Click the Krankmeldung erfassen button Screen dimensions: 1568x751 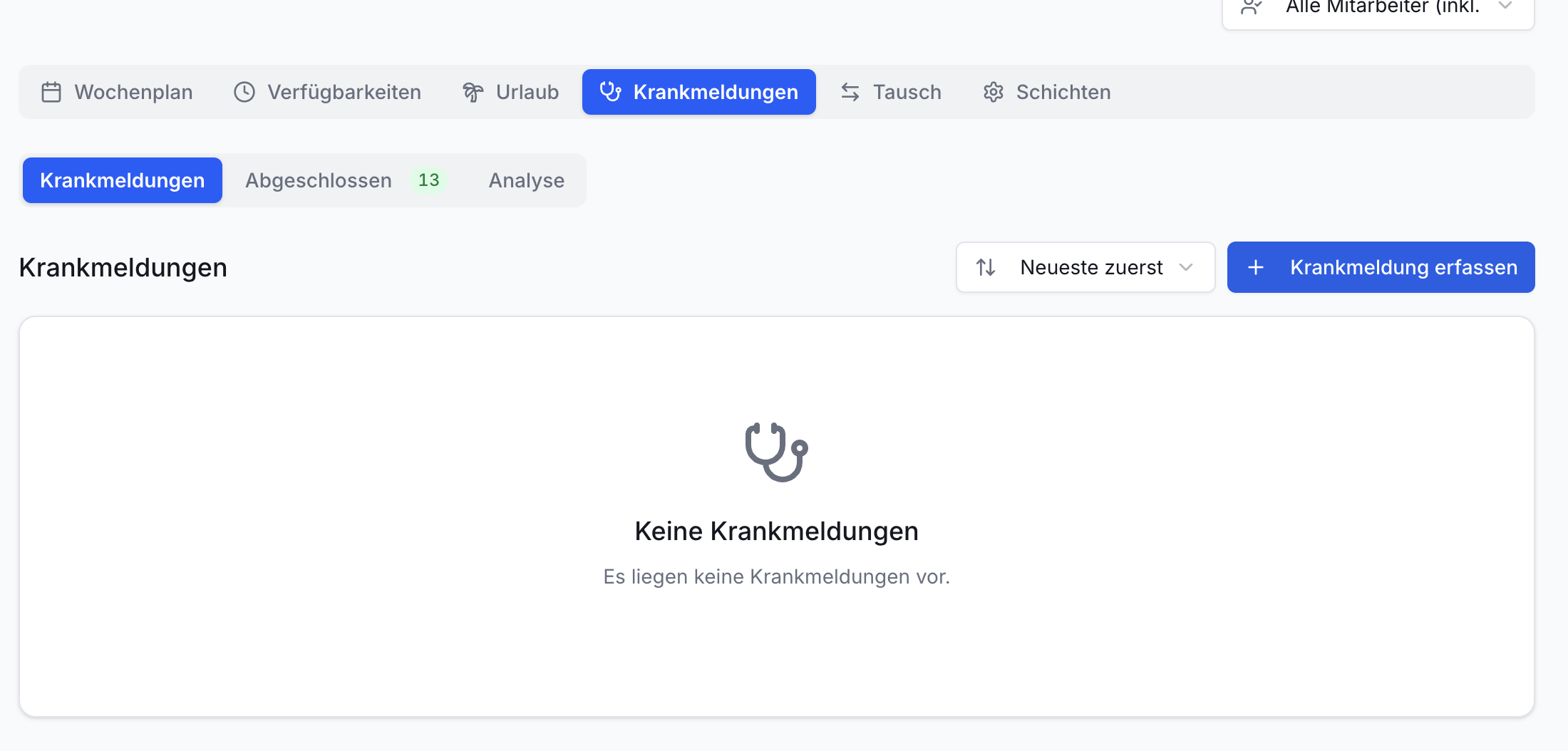(x=1381, y=267)
